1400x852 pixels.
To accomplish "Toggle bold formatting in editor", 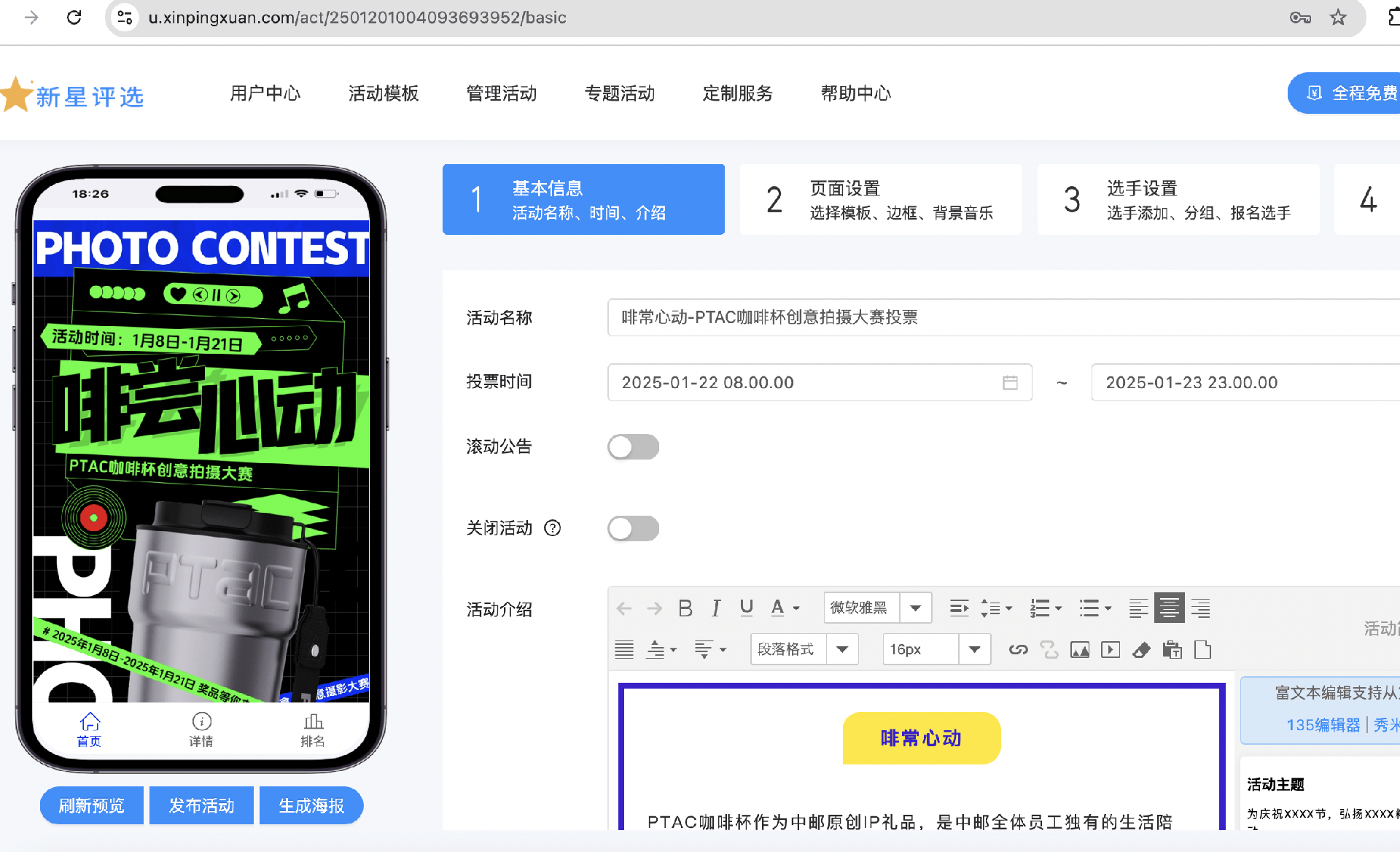I will tap(685, 608).
